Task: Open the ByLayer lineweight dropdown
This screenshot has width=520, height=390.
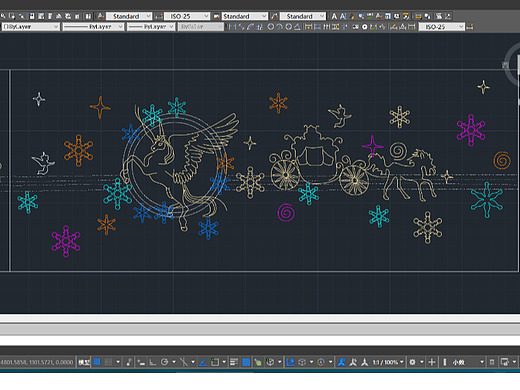Action: pyautogui.click(x=151, y=27)
